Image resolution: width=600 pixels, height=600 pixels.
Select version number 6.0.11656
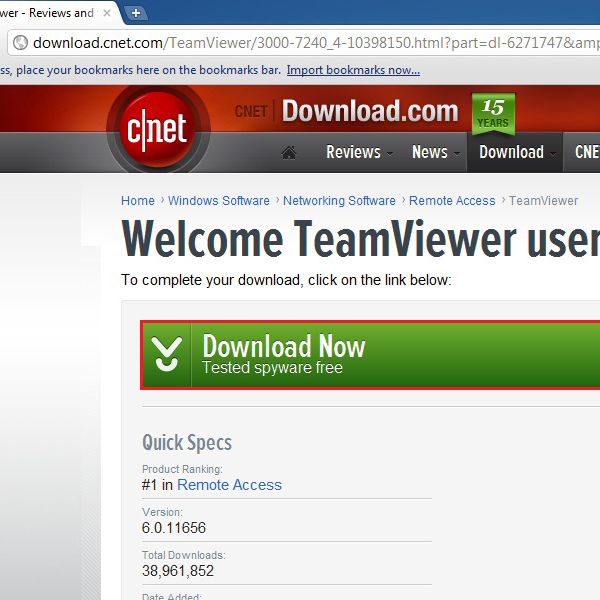[174, 528]
